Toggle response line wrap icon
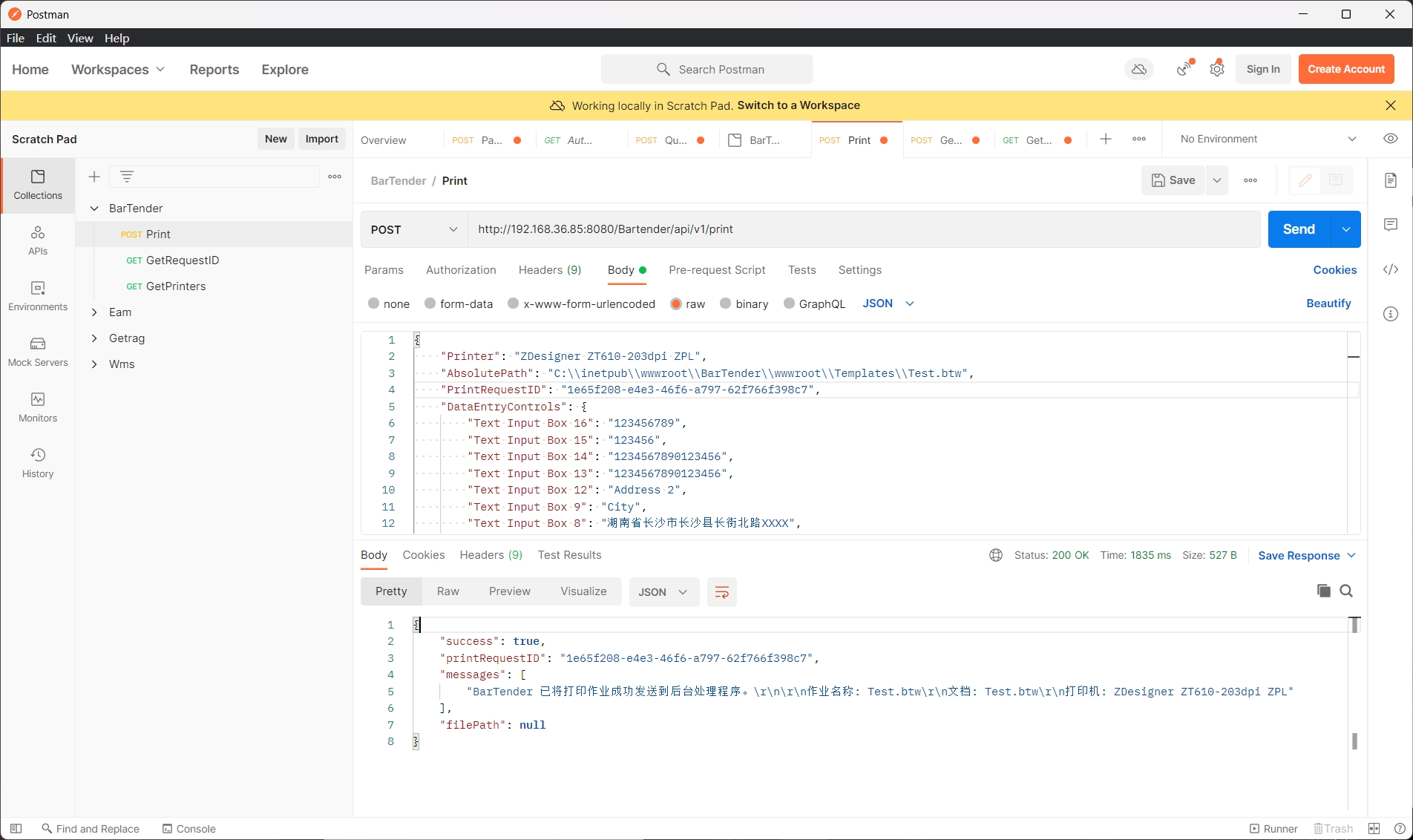1413x840 pixels. pyautogui.click(x=721, y=592)
